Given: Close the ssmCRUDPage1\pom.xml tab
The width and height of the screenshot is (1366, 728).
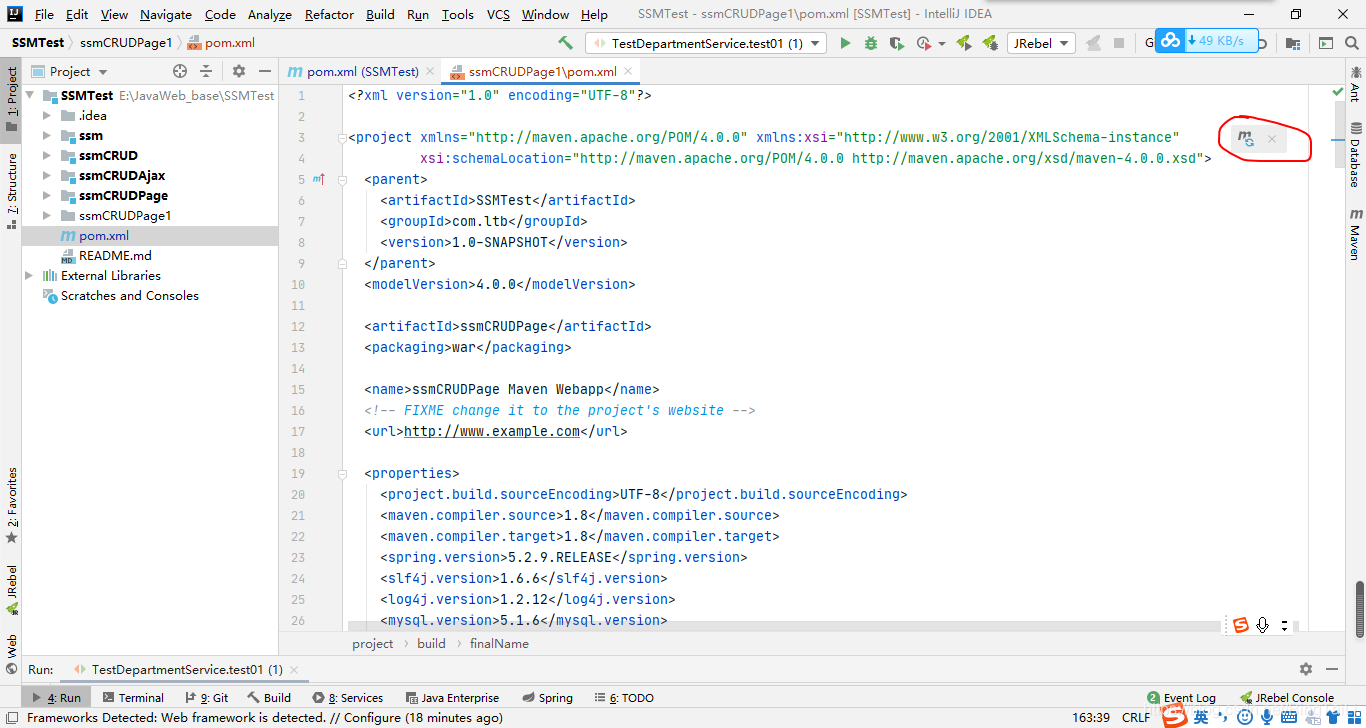Looking at the screenshot, I should [x=628, y=71].
